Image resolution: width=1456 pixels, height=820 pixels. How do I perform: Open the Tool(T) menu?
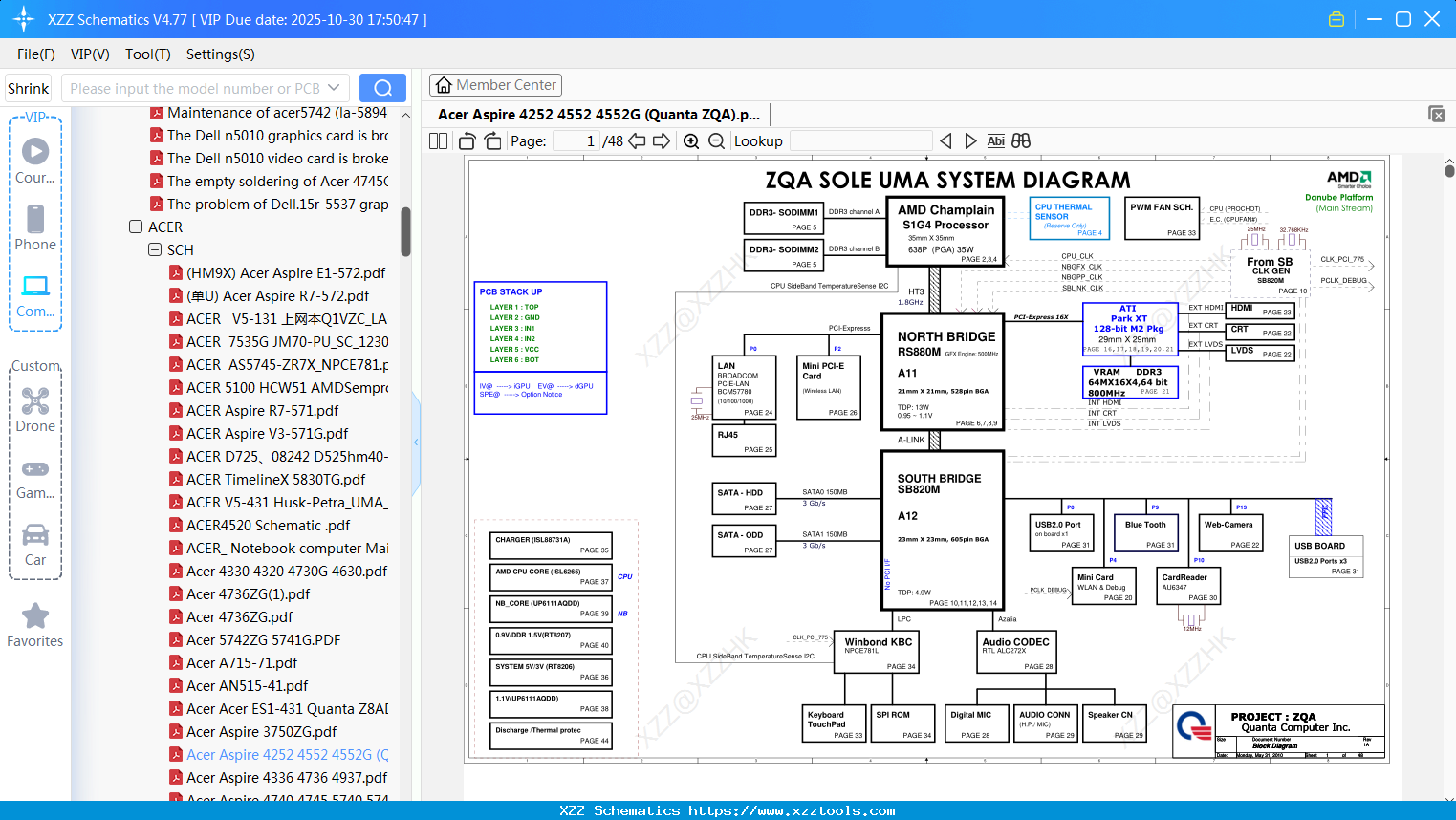pyautogui.click(x=148, y=54)
